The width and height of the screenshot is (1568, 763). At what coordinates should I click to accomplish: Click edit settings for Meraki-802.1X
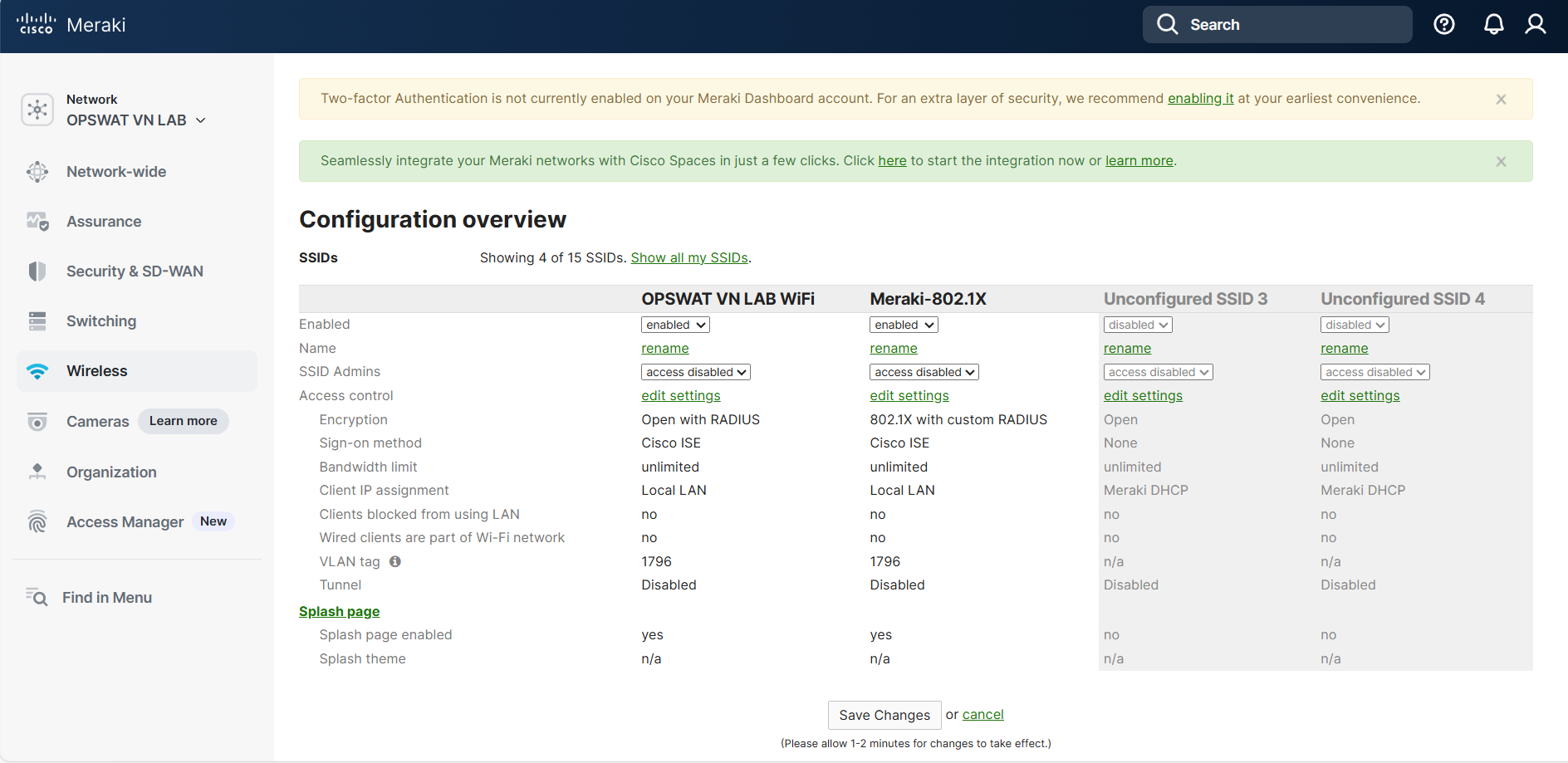click(909, 396)
